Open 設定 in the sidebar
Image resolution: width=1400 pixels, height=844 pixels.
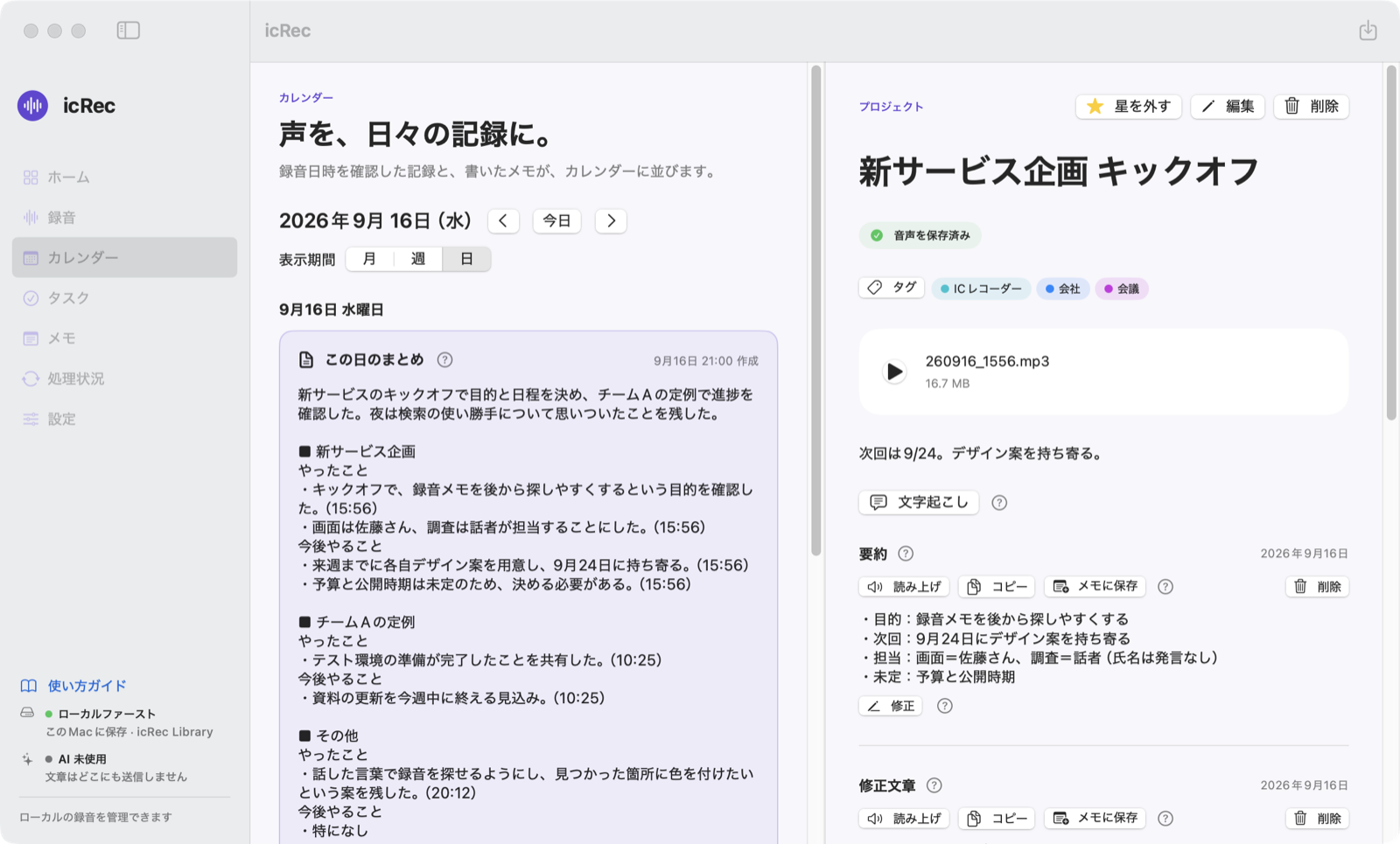(124, 418)
